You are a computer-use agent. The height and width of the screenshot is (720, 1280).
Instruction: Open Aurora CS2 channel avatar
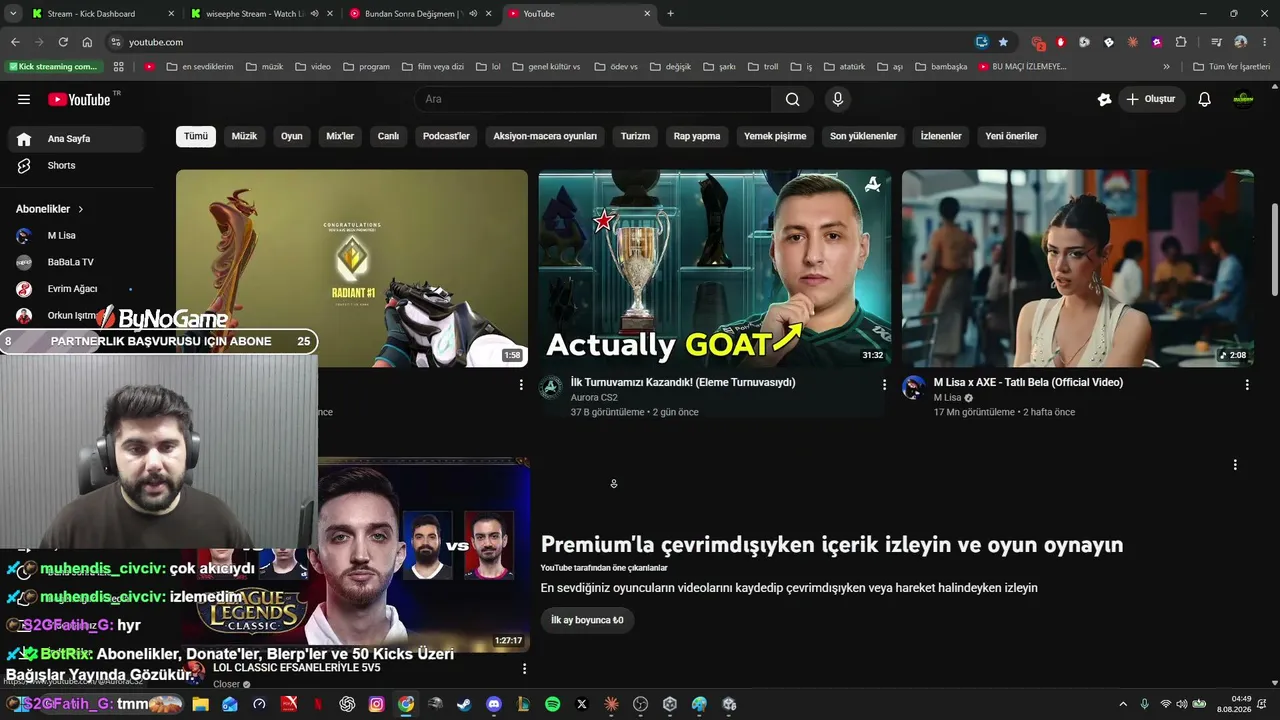pyautogui.click(x=551, y=388)
